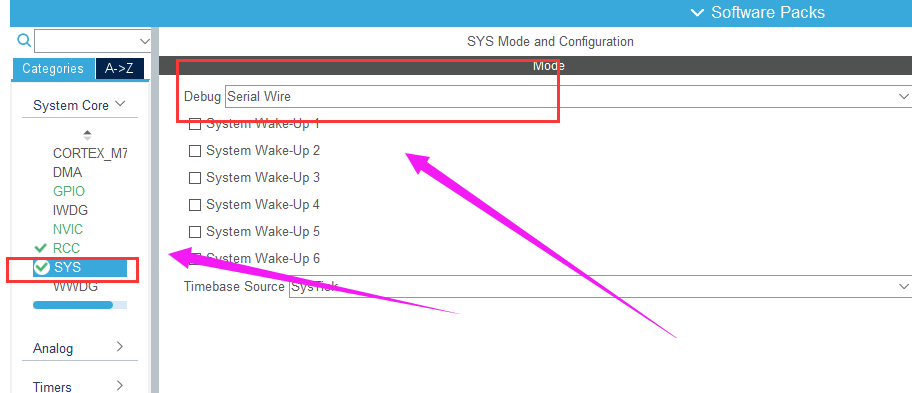
Task: Click the Mode section header bar
Action: (535, 66)
